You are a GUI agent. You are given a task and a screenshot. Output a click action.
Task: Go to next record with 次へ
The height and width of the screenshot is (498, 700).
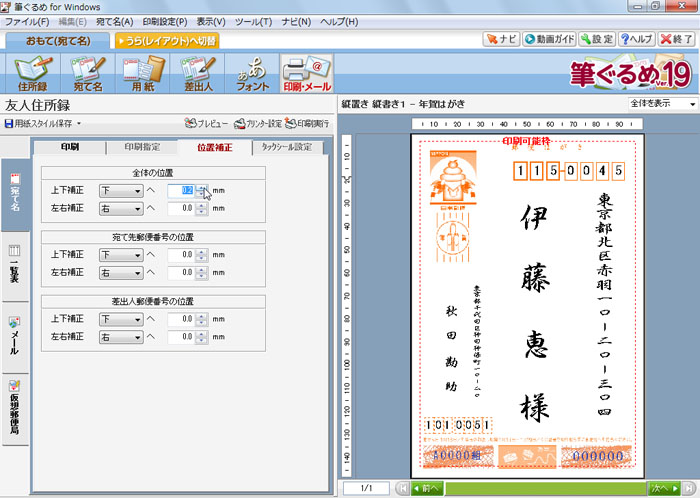[x=662, y=489]
